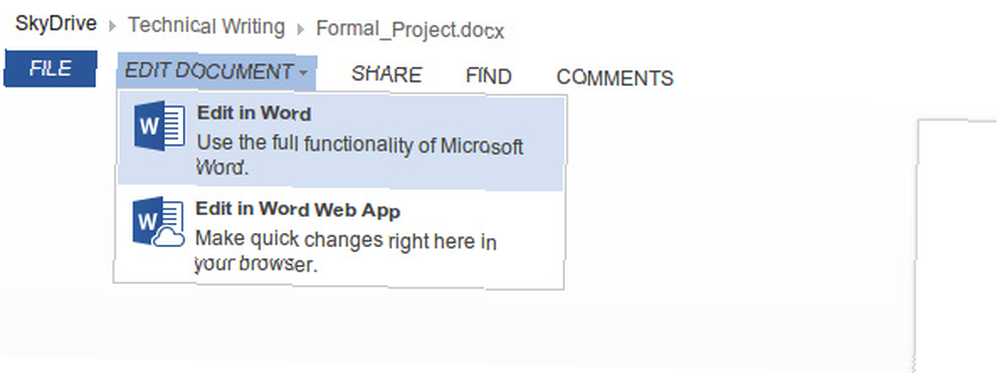Click the cloud badge on the Web App icon
Image resolution: width=1000 pixels, height=376 pixels.
(170, 239)
